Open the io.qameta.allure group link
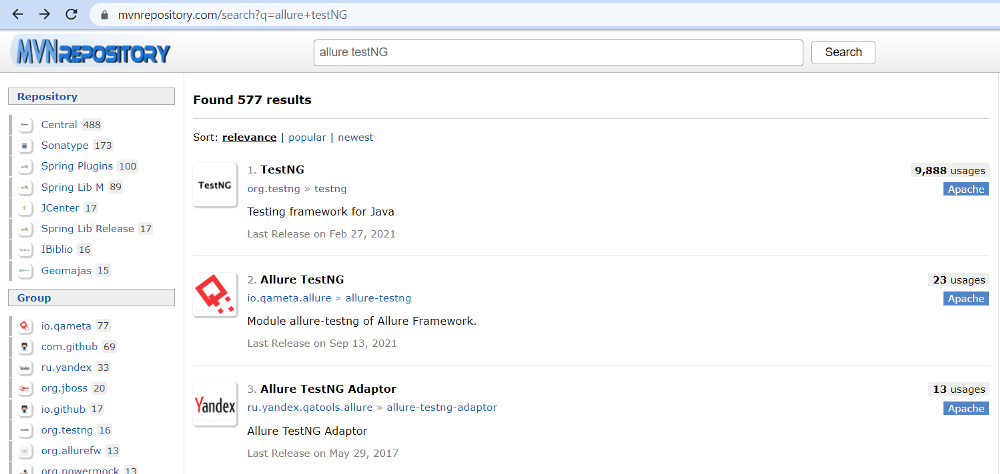 [x=290, y=298]
